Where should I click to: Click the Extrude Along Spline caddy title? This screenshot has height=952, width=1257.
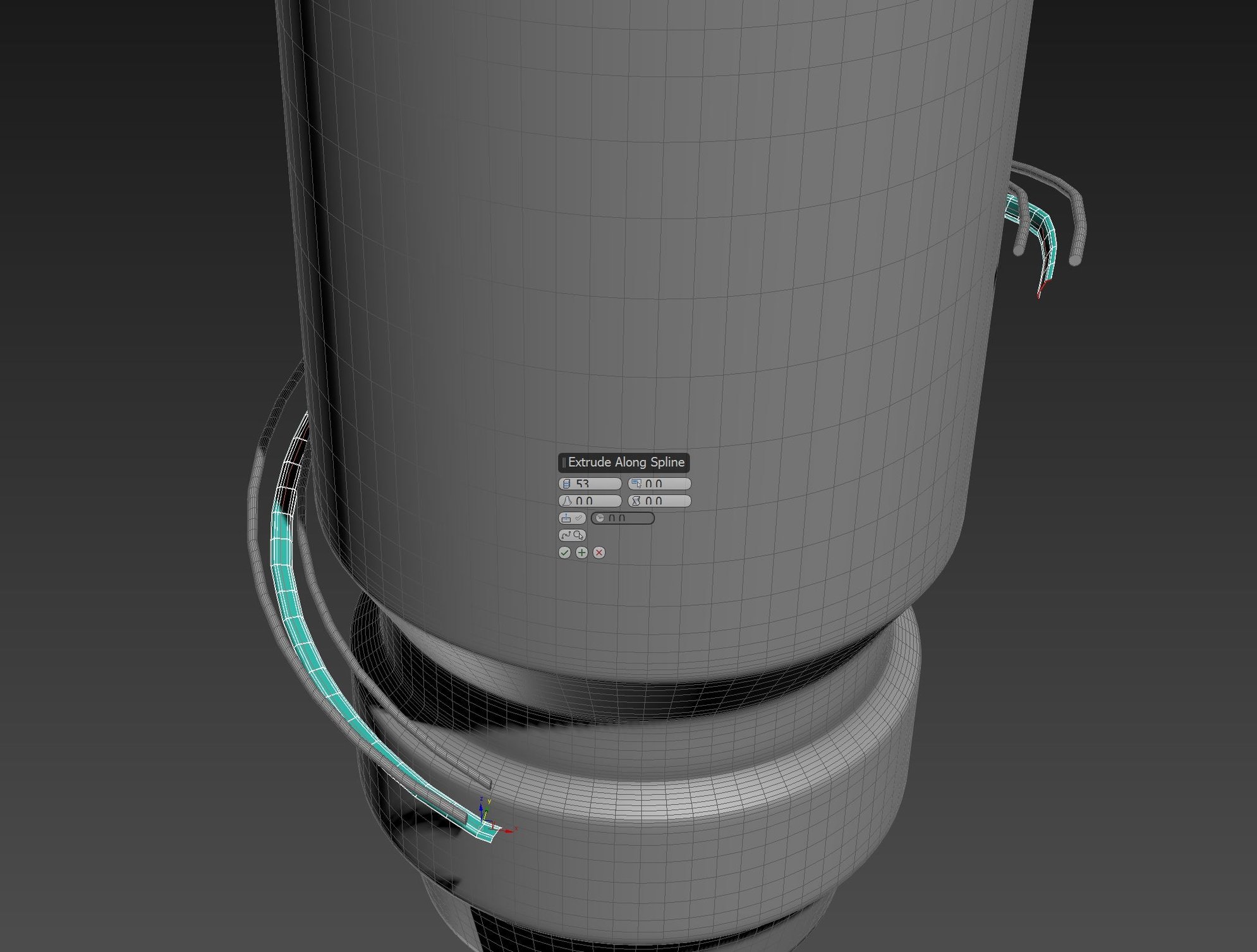pyautogui.click(x=624, y=462)
